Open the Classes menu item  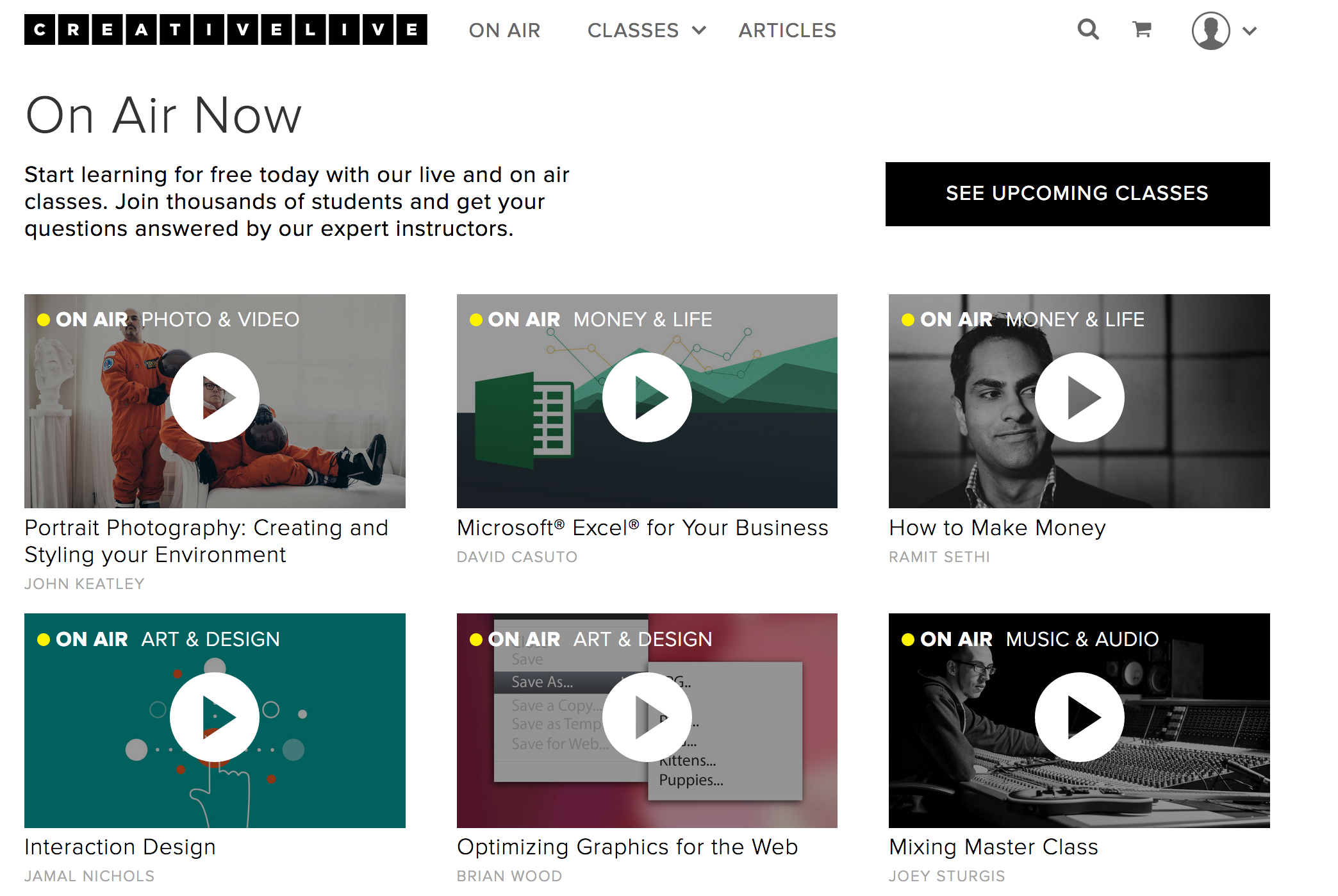tap(632, 30)
